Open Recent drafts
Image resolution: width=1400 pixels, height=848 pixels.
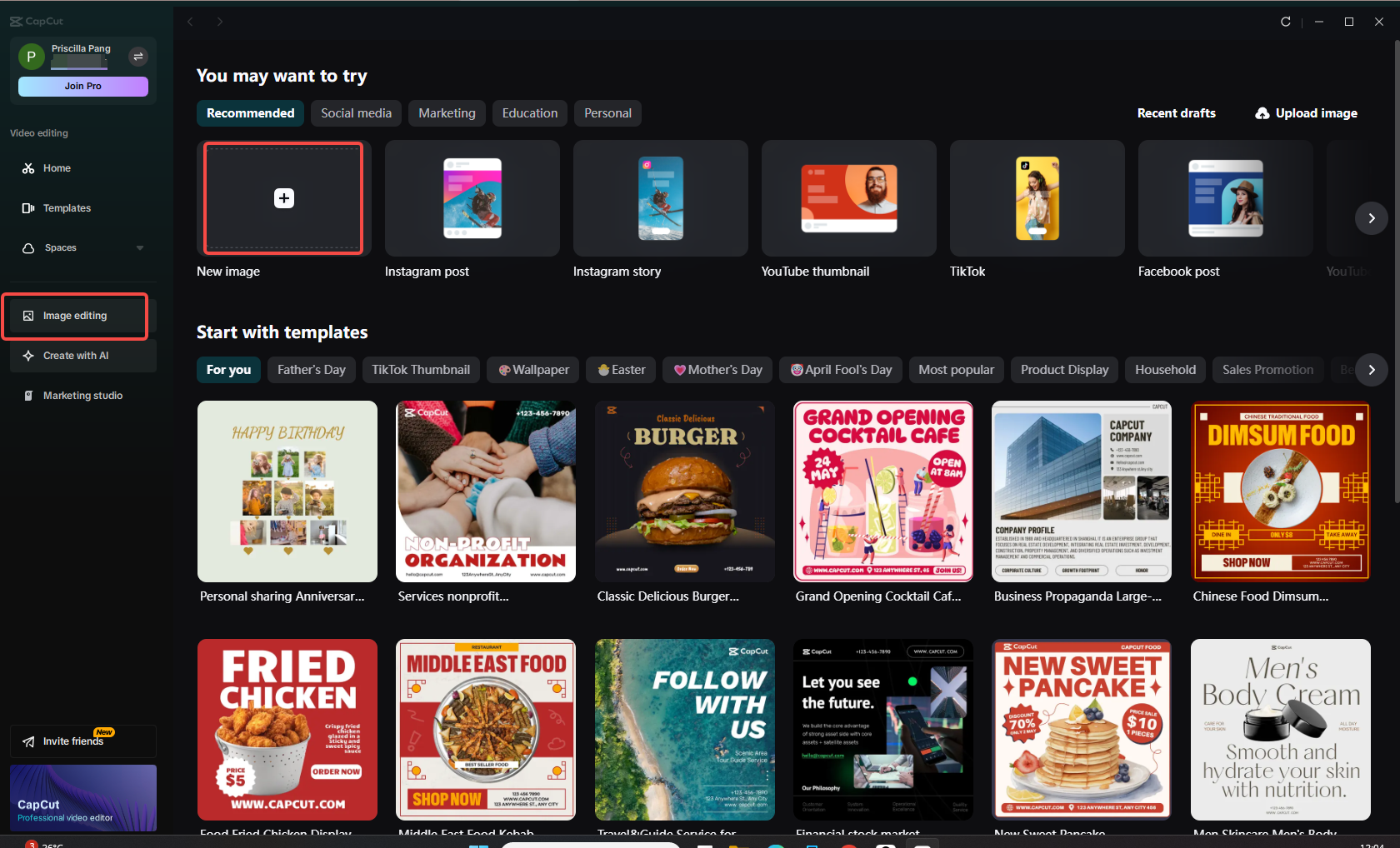(x=1177, y=113)
